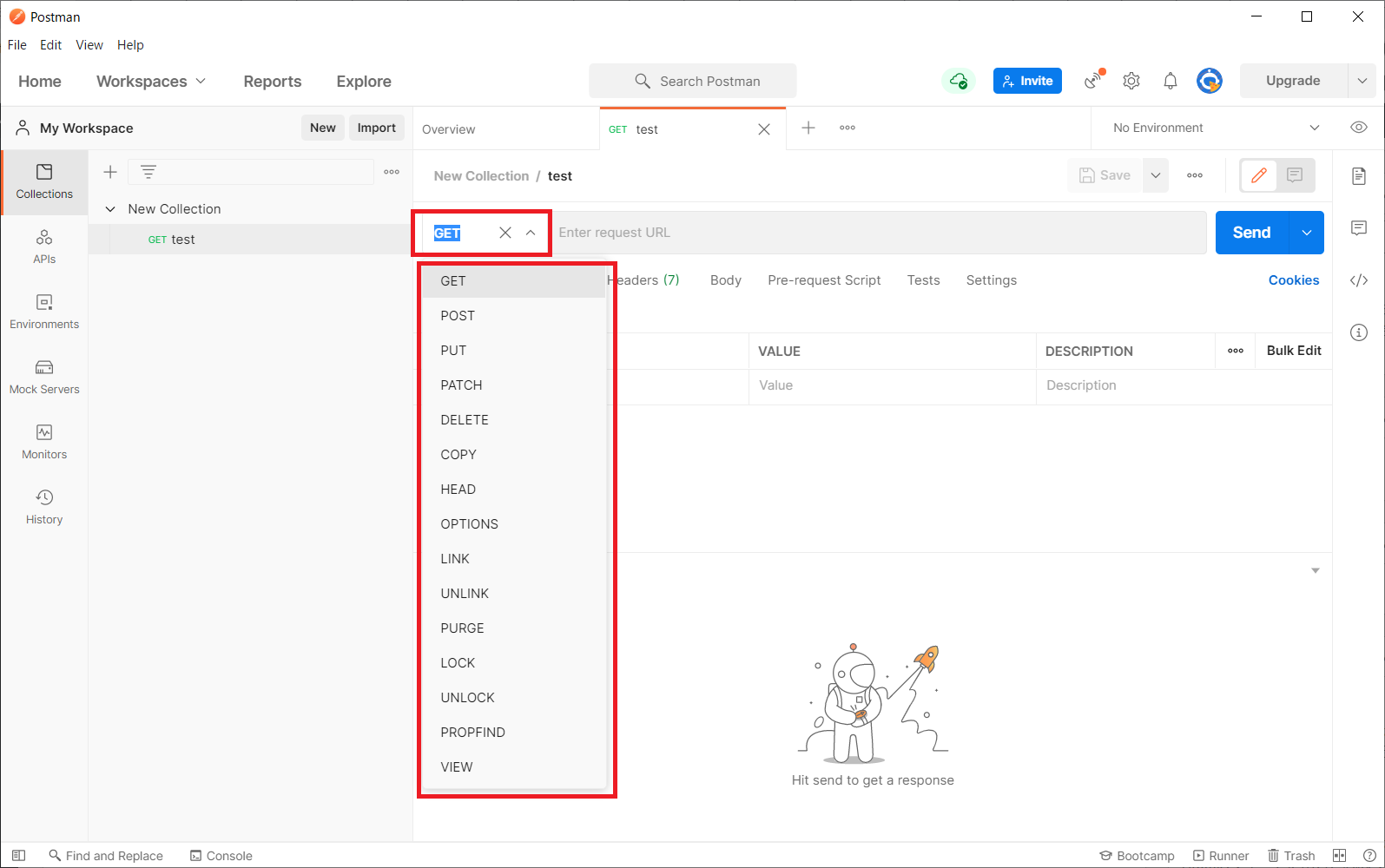Open the Cookies link
Viewport: 1385px width, 868px height.
click(1294, 280)
